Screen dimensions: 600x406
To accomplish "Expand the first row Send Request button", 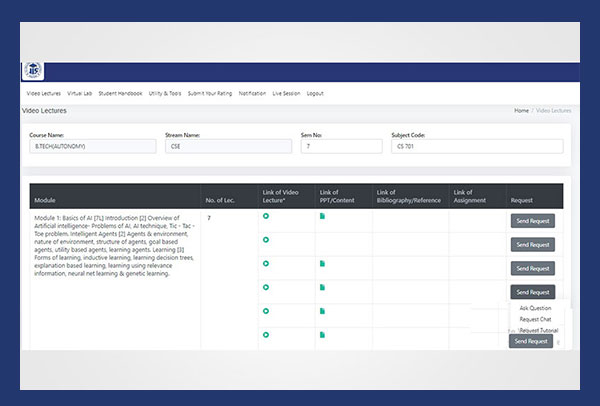I will 532,221.
